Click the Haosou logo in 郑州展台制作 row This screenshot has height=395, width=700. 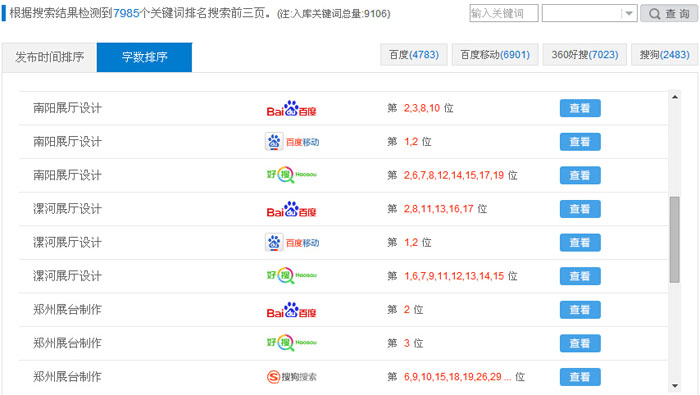(x=292, y=343)
